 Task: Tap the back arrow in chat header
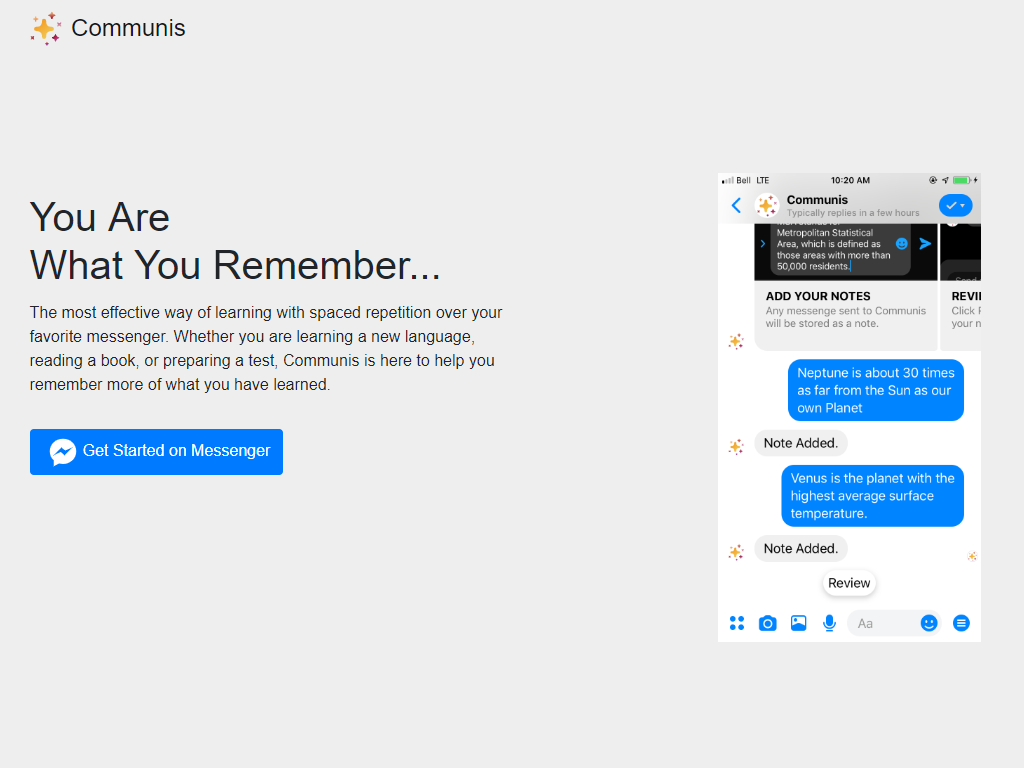point(736,206)
